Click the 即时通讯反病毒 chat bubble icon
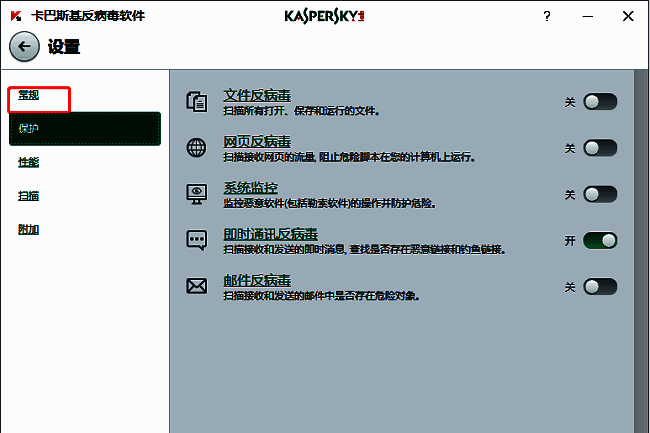650x433 pixels. pos(196,240)
